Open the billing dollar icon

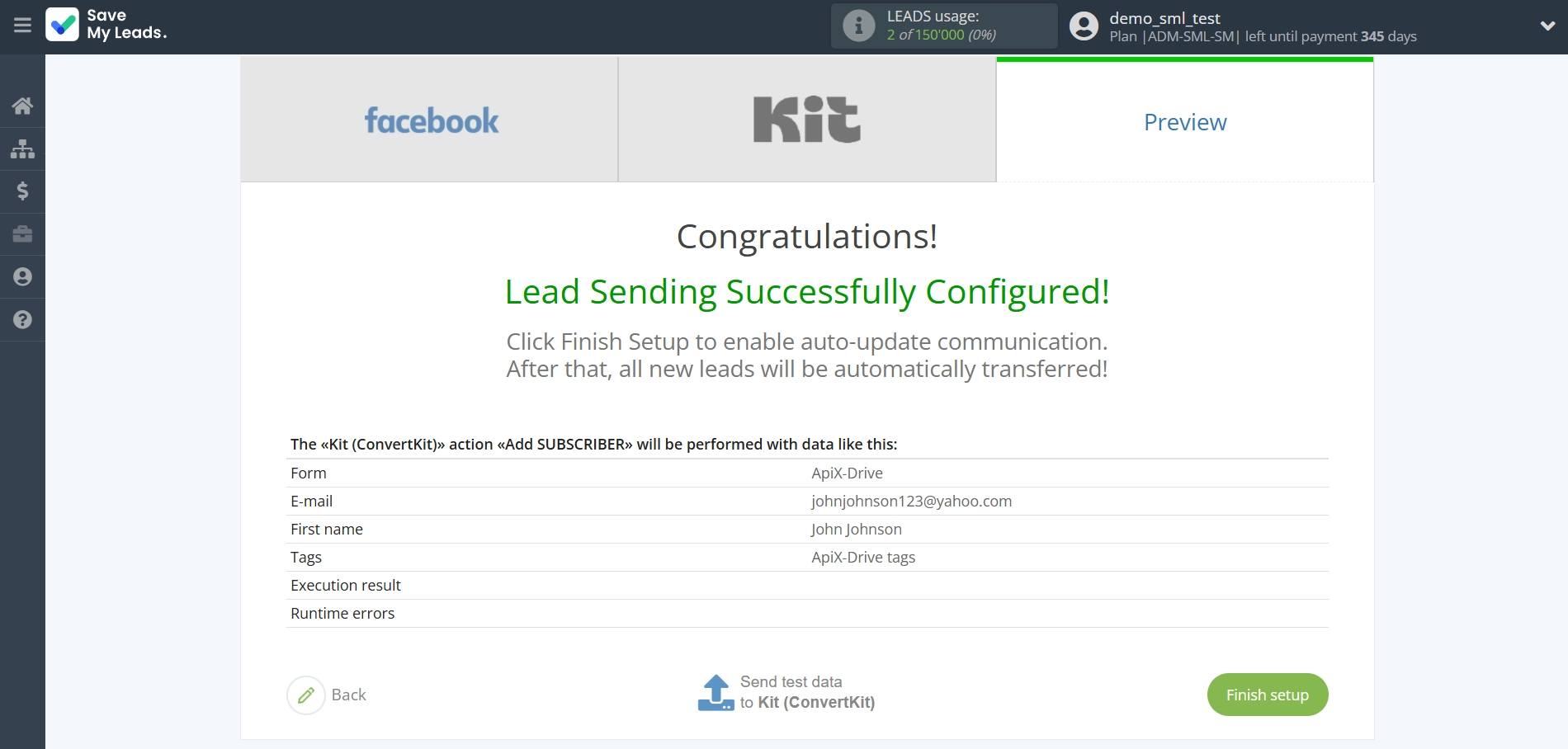tap(22, 191)
